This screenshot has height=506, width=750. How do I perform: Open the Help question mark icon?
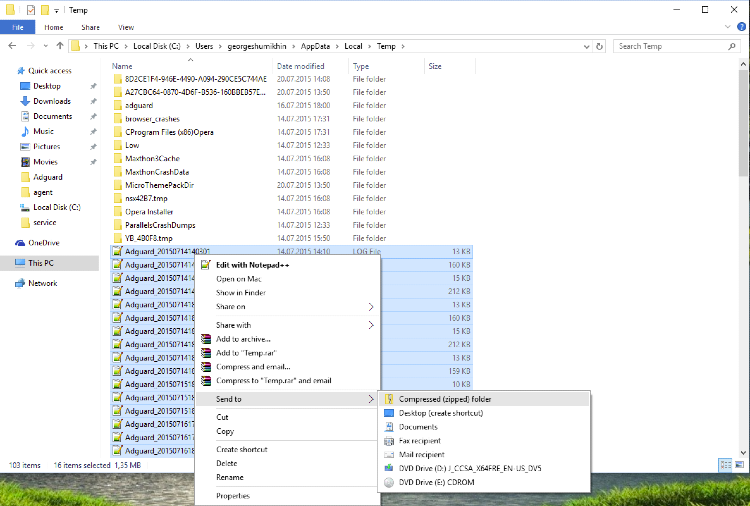[741, 27]
